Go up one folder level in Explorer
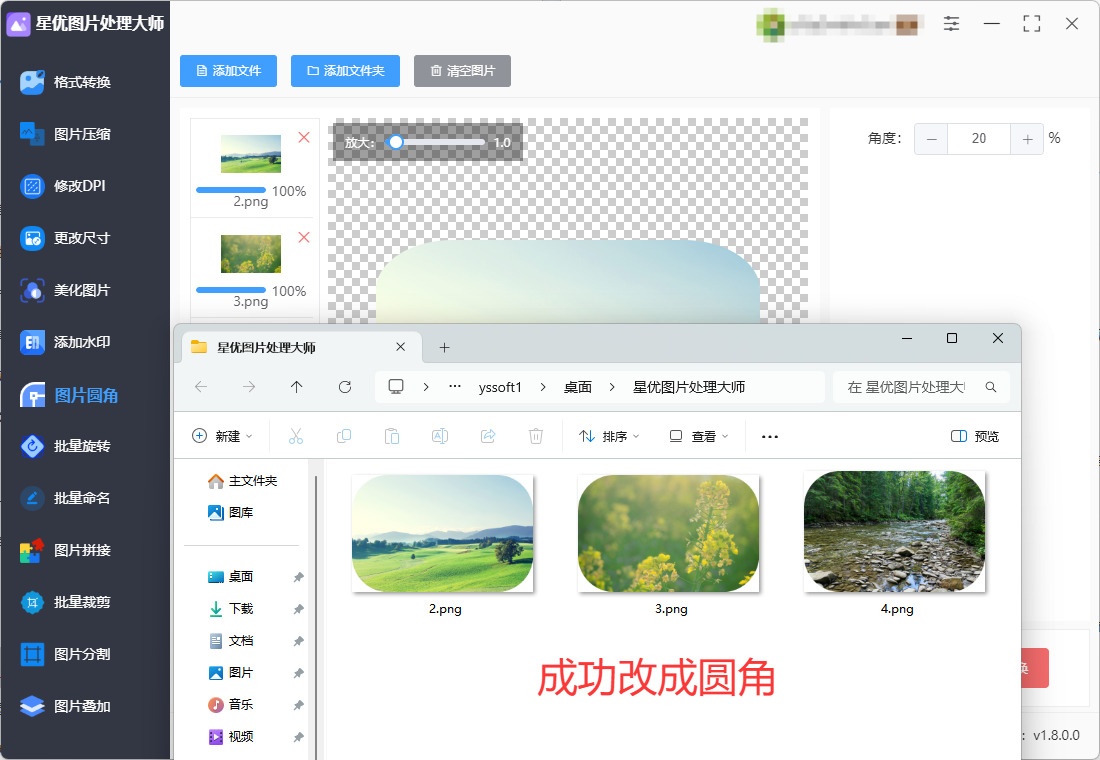Viewport: 1100px width, 760px height. (297, 387)
